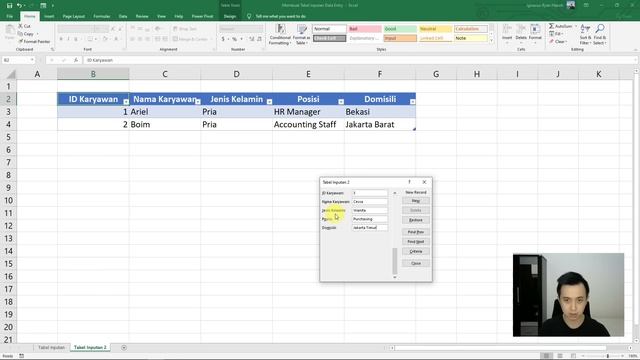Screen dimensions: 640x360
Task: Expand the cell styles gallery
Action: point(491,42)
